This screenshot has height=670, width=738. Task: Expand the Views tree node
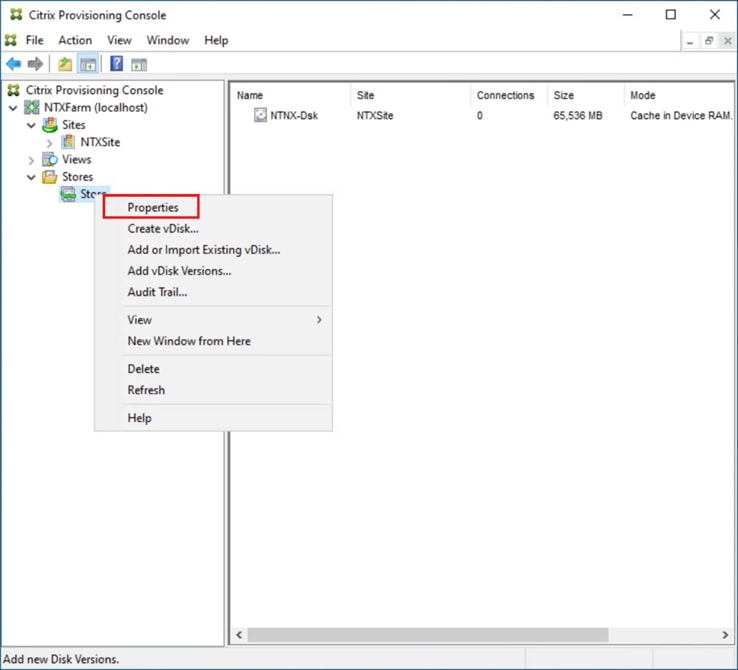point(31,160)
